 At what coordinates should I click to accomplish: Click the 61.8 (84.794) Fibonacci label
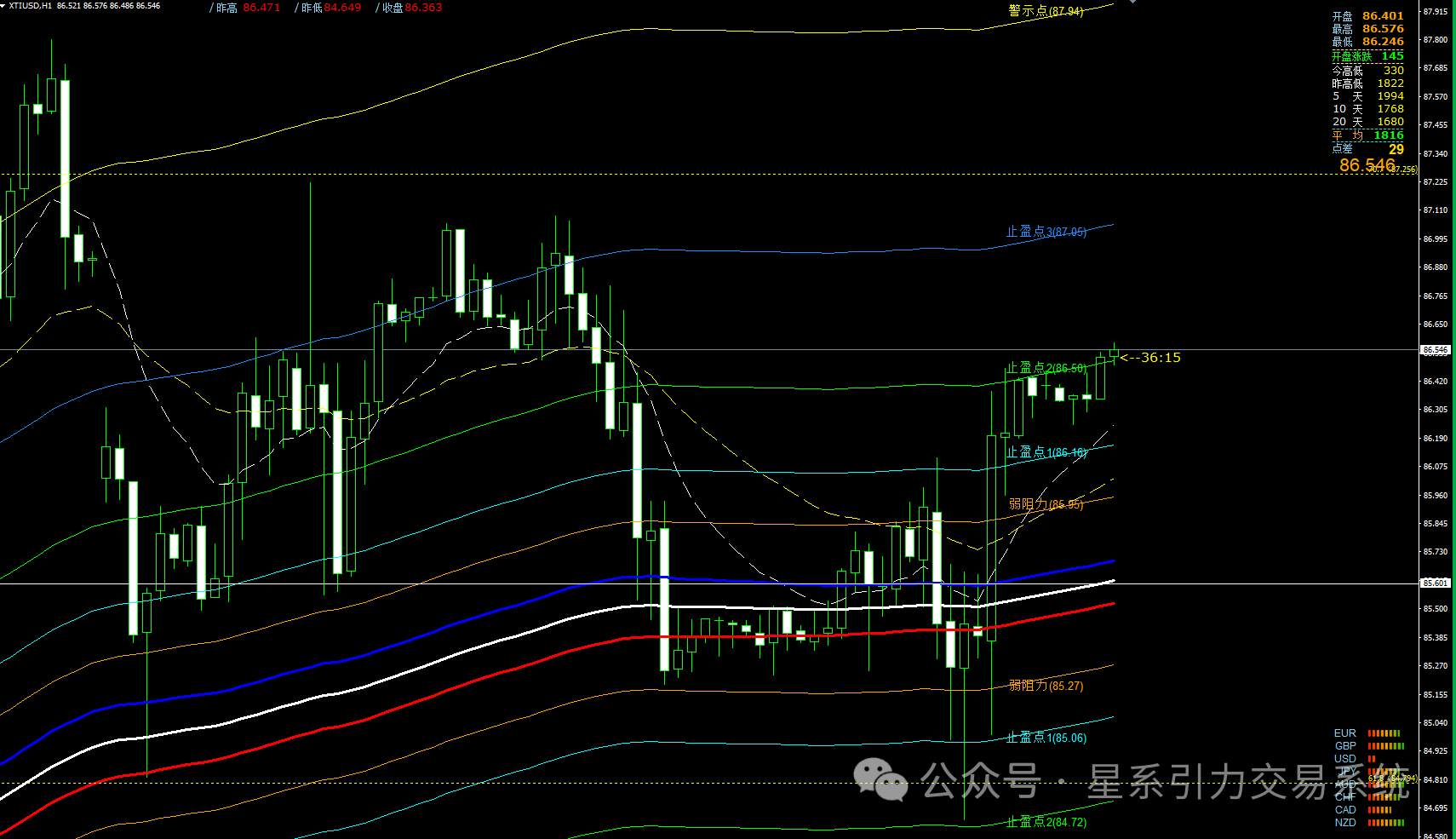[1392, 779]
